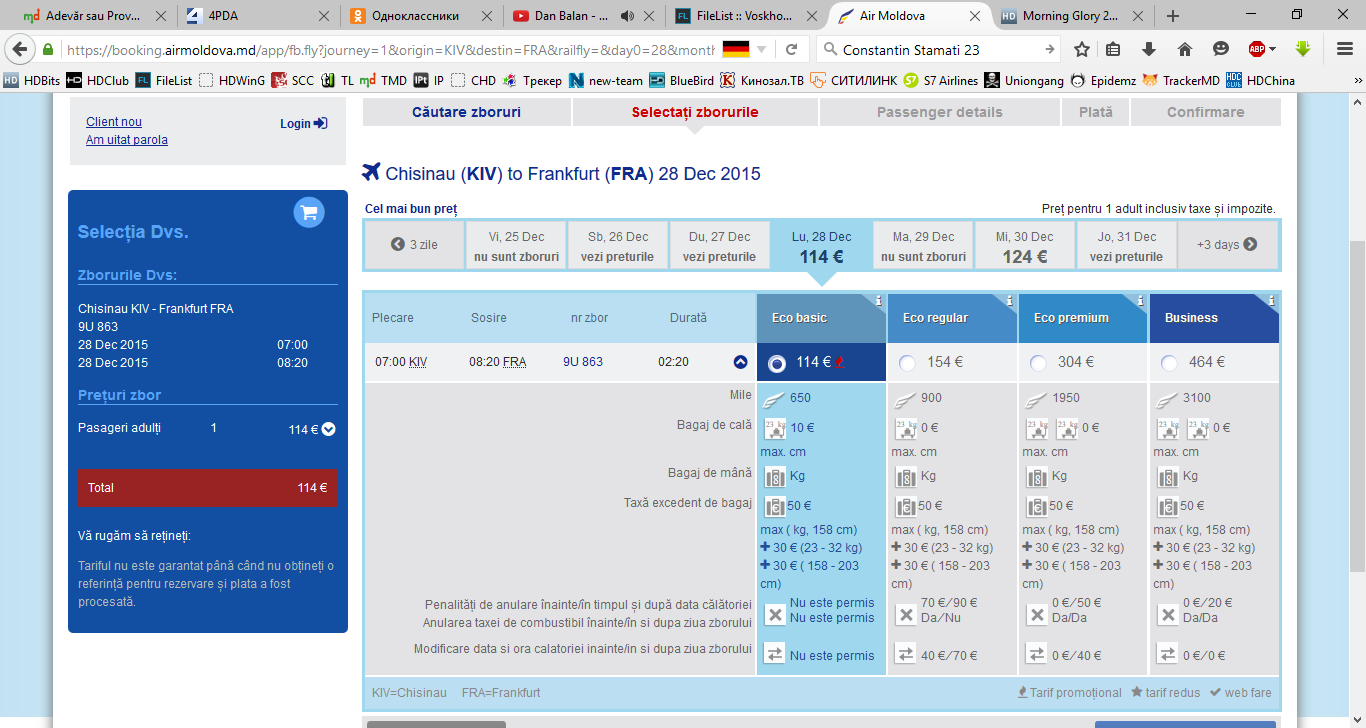1366x728 pixels.
Task: Click the hand baggage icon for Eco regular
Action: (x=905, y=477)
